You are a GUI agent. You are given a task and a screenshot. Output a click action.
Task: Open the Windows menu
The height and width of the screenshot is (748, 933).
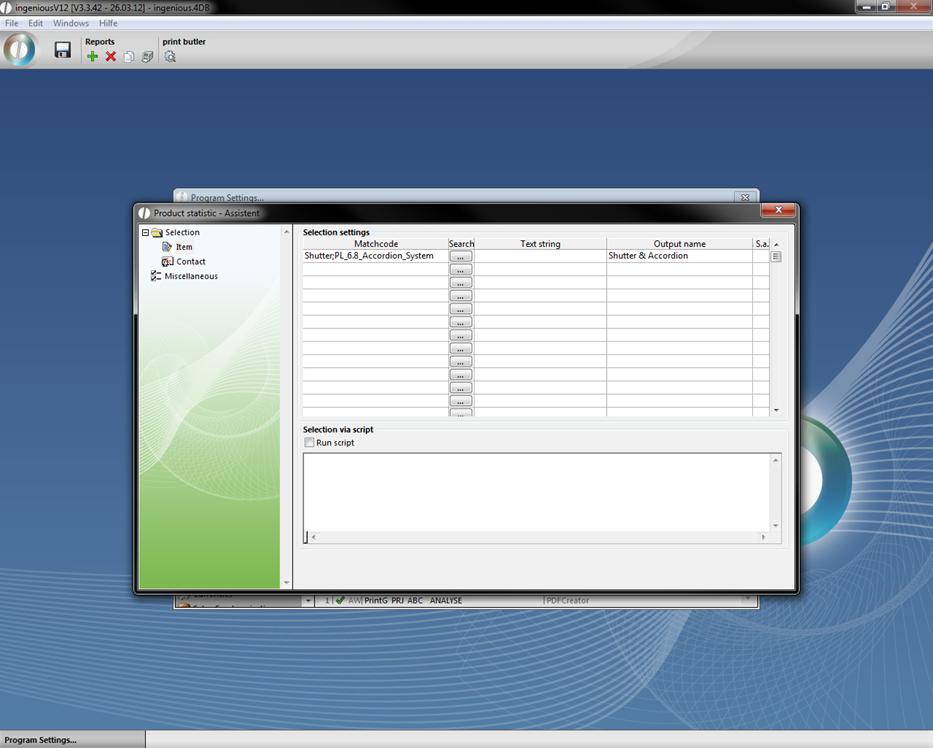[x=70, y=23]
